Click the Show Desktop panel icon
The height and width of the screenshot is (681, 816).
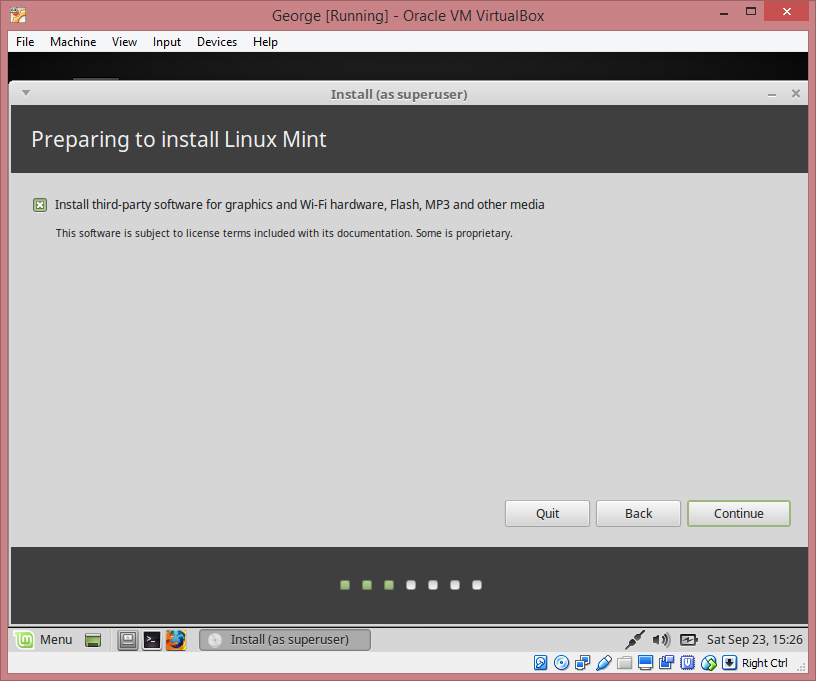coord(93,640)
